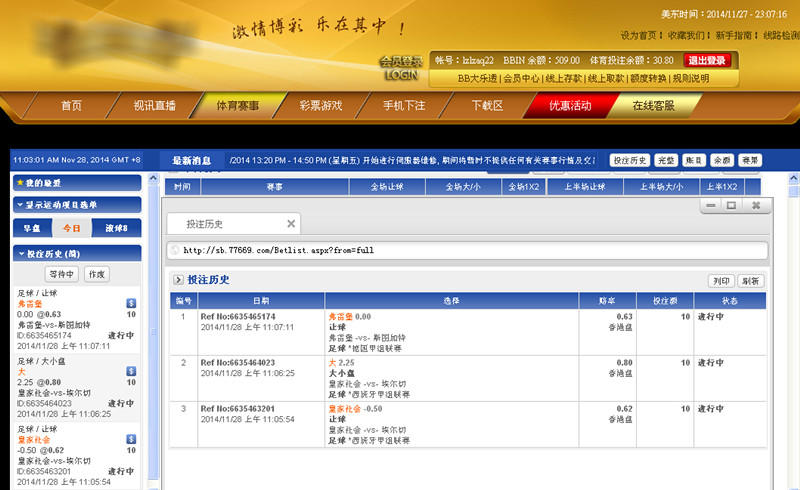Screen dimensions: 800x490
Task: Click dollar icon on bet ID 6635465174
Action: pos(131,303)
